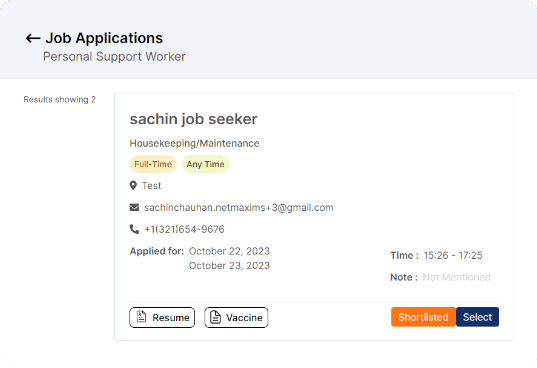
Task: Click the Time label
Action: point(404,255)
